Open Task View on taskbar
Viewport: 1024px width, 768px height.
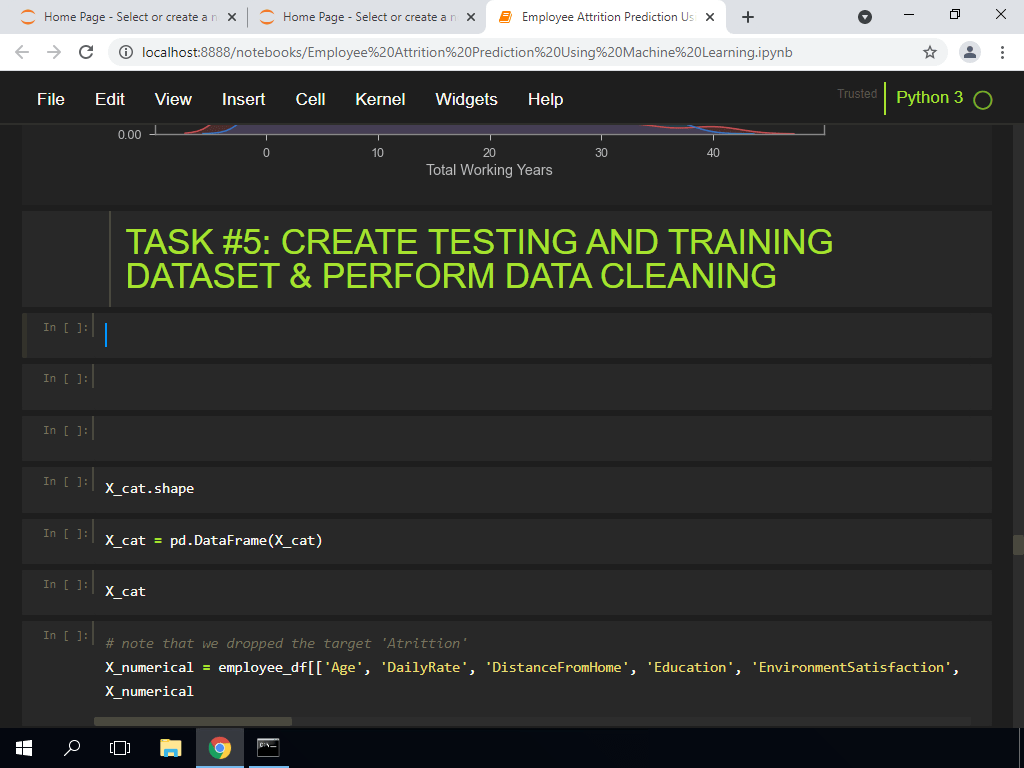120,748
